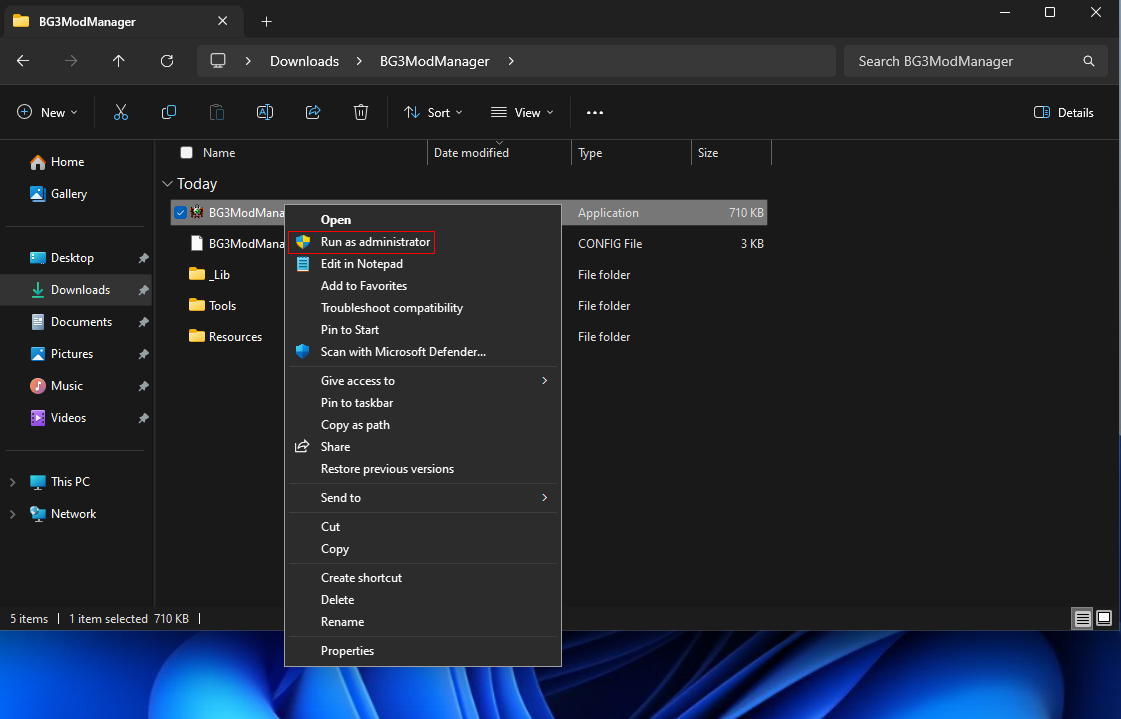Screen dimensions: 1121x719
Task: Expand Give access to submenu
Action: pyautogui.click(x=544, y=380)
